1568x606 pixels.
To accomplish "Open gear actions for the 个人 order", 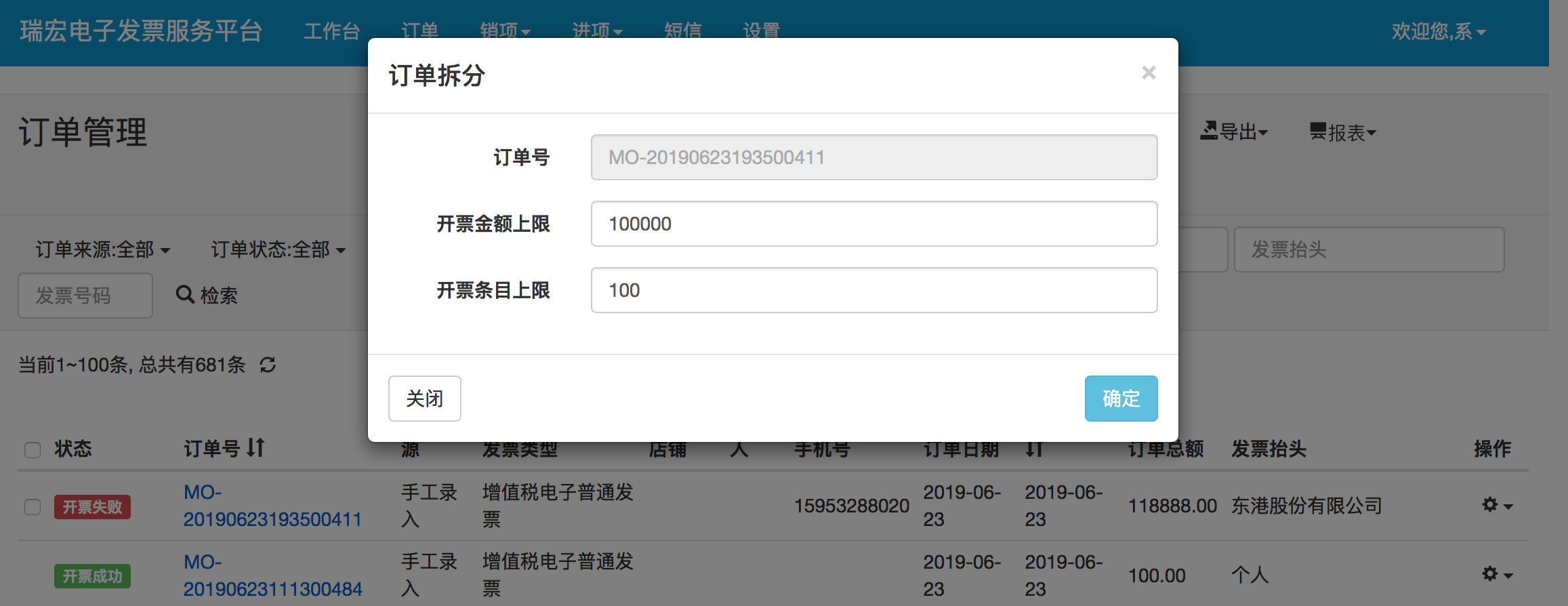I will point(1496,575).
